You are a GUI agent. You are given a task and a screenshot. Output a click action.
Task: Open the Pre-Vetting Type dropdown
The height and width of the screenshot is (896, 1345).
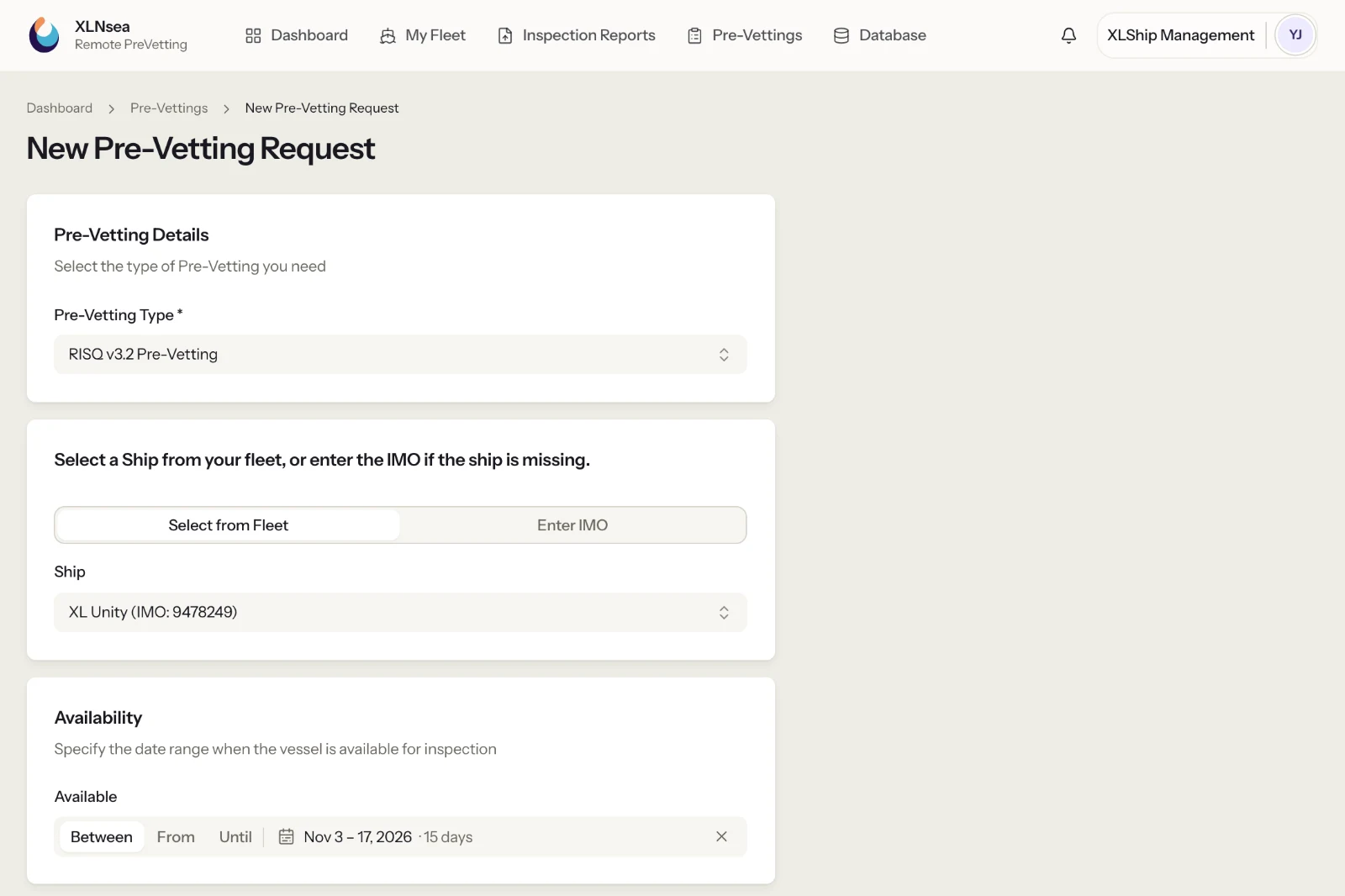(x=400, y=355)
